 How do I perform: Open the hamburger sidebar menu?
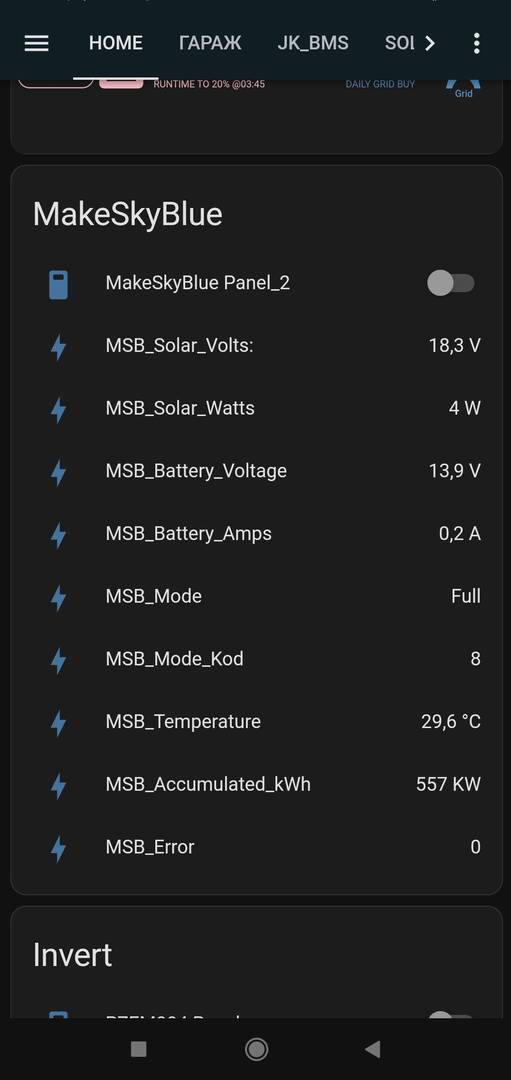click(x=36, y=43)
